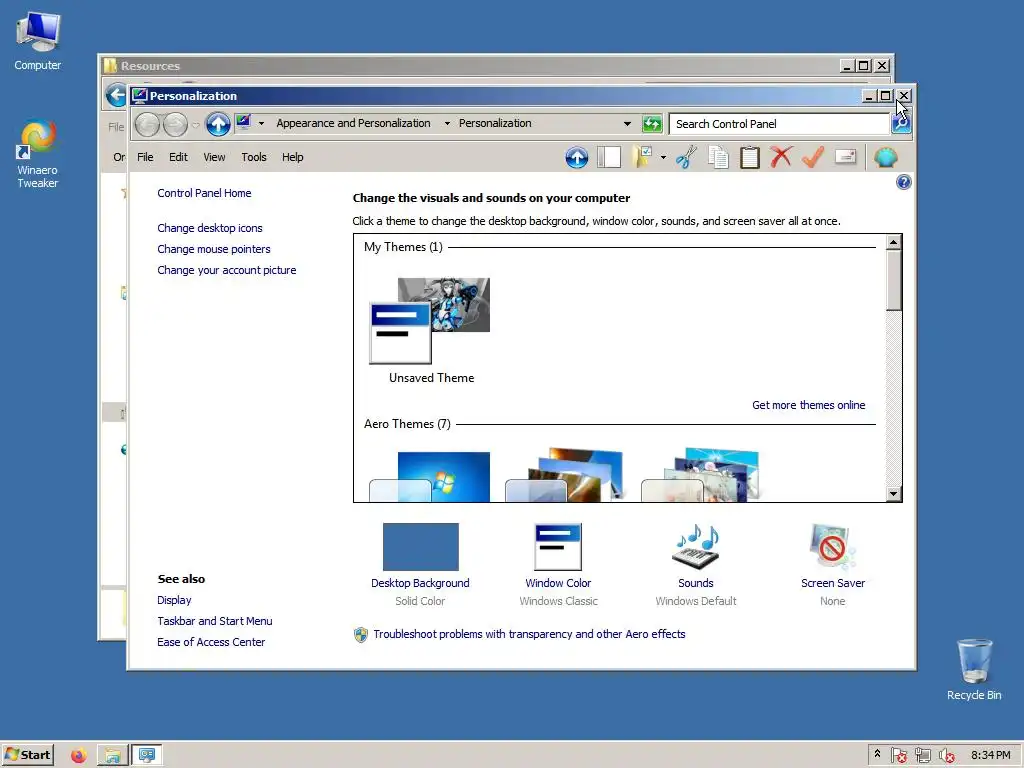Click the Paste clipboard icon

pos(750,157)
